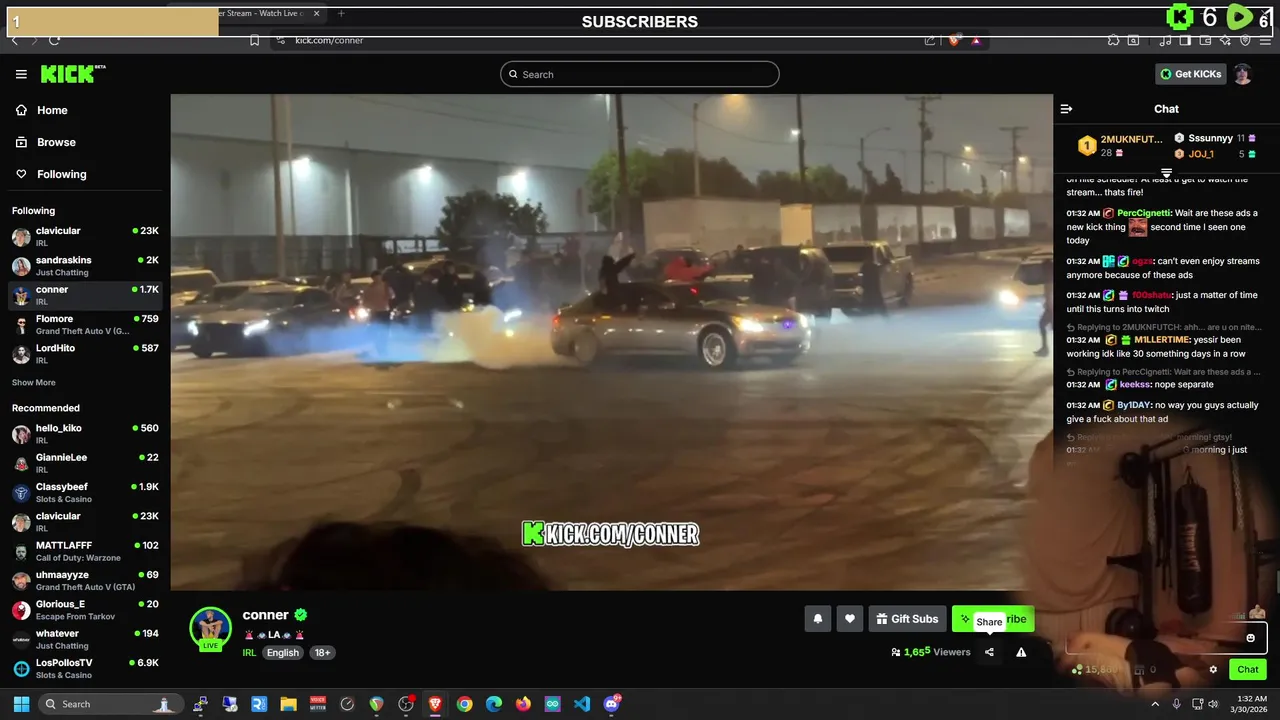Click the Gift Subs button
The width and height of the screenshot is (1280, 720).
coord(907,619)
